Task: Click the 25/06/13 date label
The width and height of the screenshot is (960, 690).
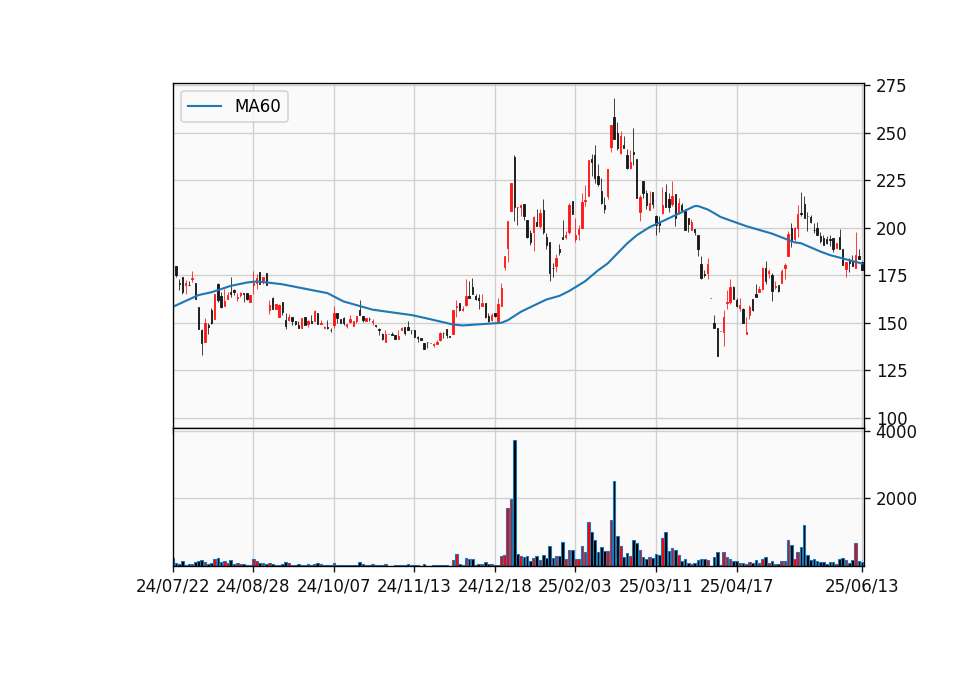Action: coord(861,586)
